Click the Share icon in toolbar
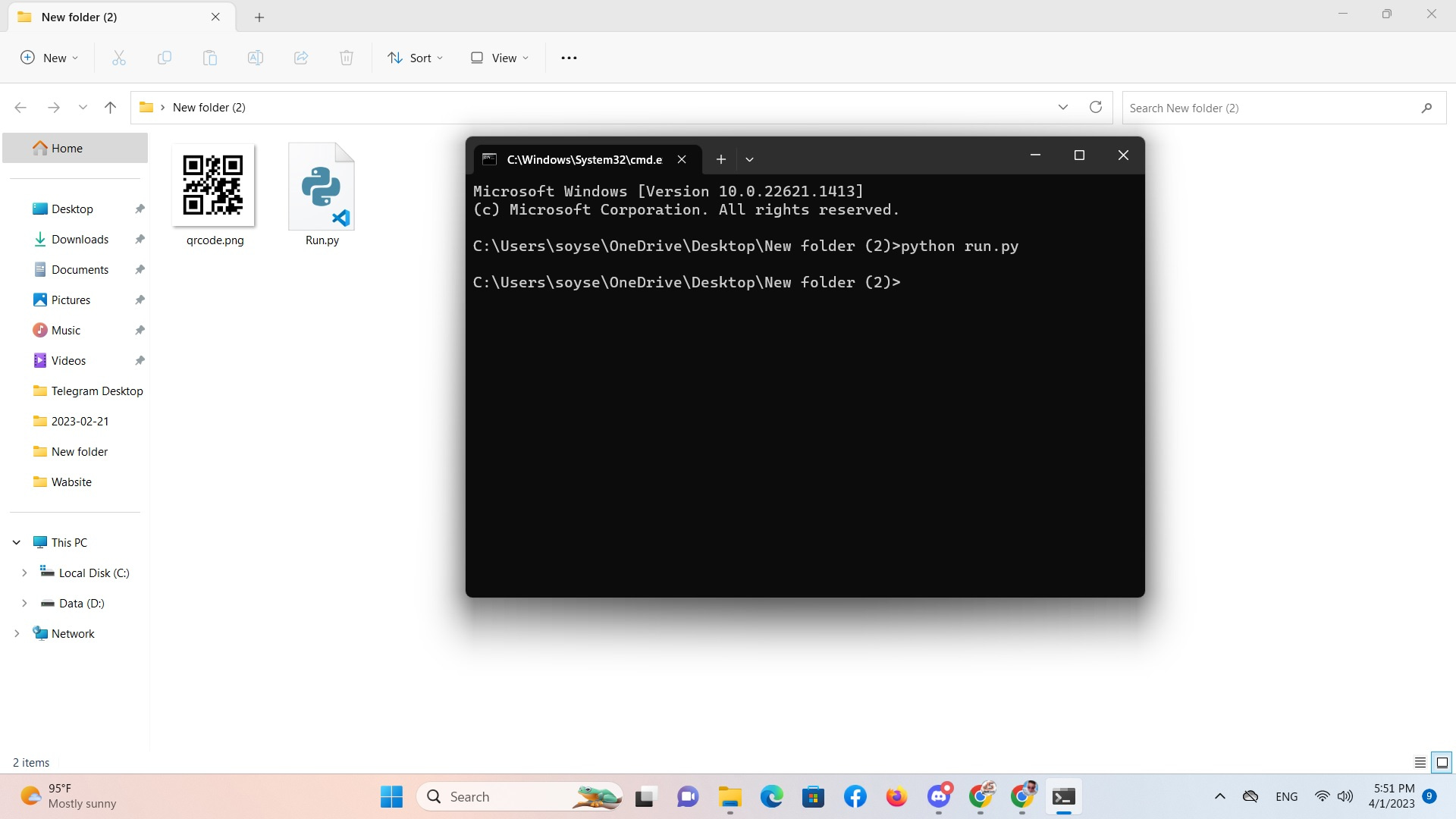Image resolution: width=1456 pixels, height=819 pixels. pyautogui.click(x=301, y=58)
